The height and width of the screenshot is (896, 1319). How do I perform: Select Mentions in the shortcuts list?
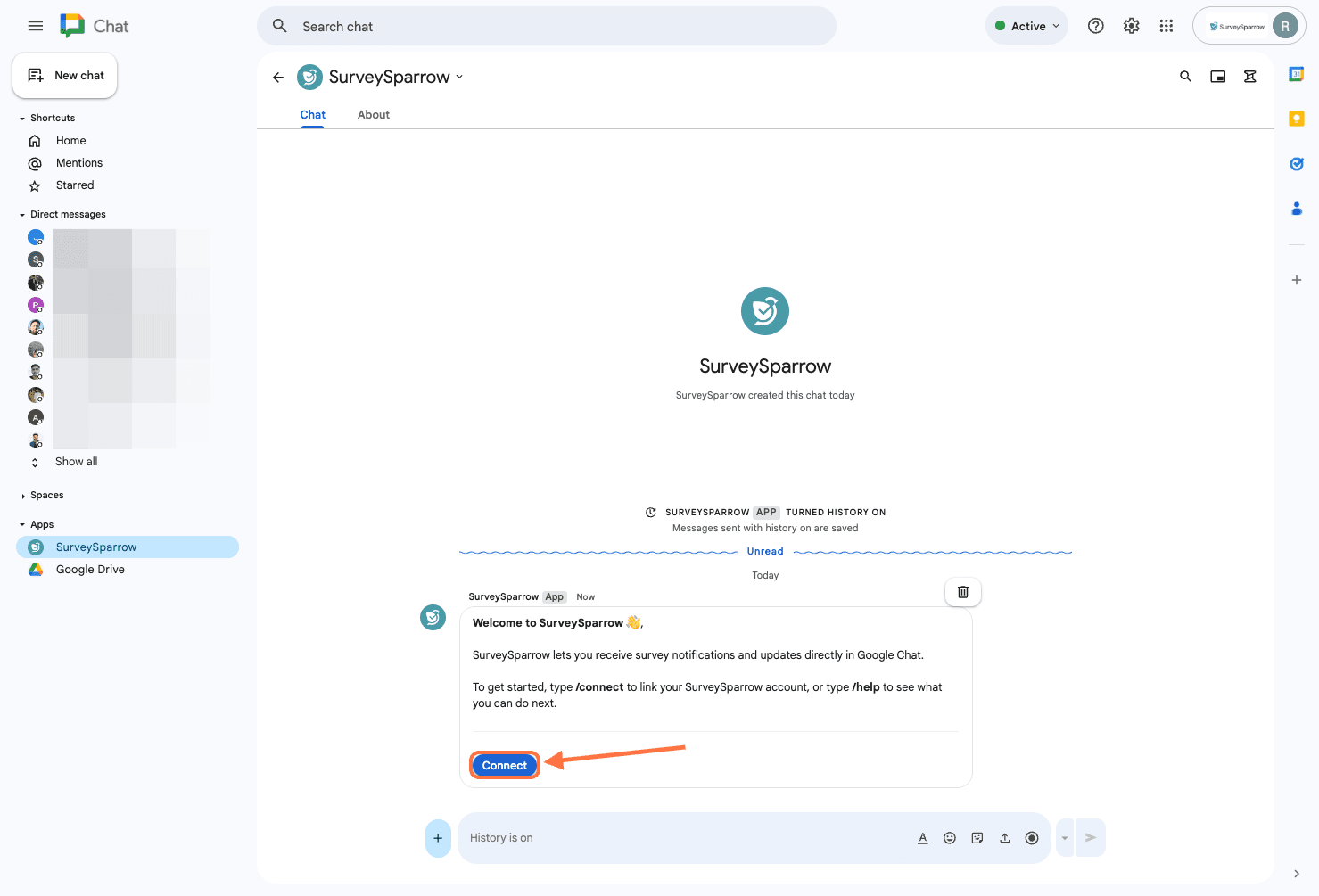(79, 163)
